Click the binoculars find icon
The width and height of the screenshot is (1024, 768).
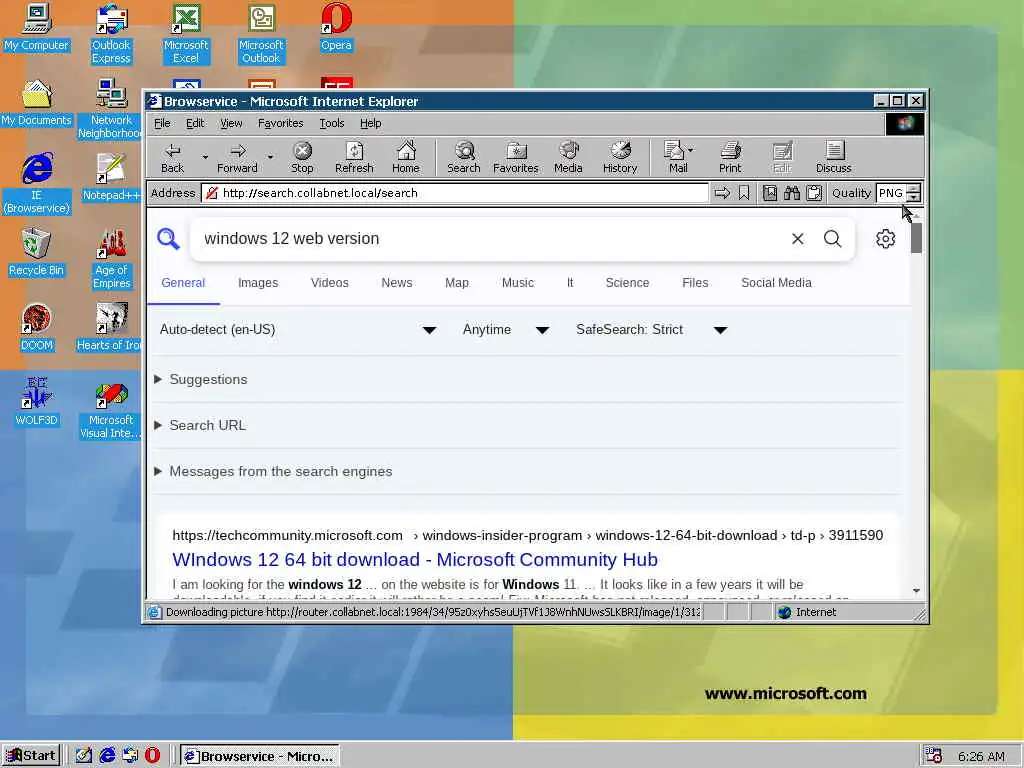(792, 193)
